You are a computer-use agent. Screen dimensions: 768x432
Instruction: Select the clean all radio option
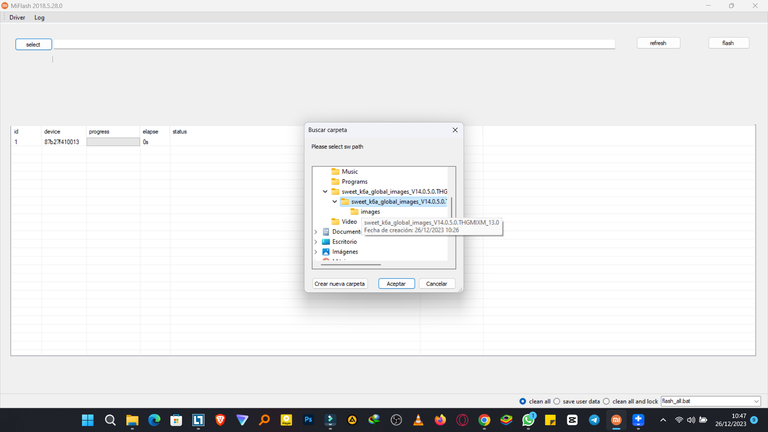click(523, 401)
